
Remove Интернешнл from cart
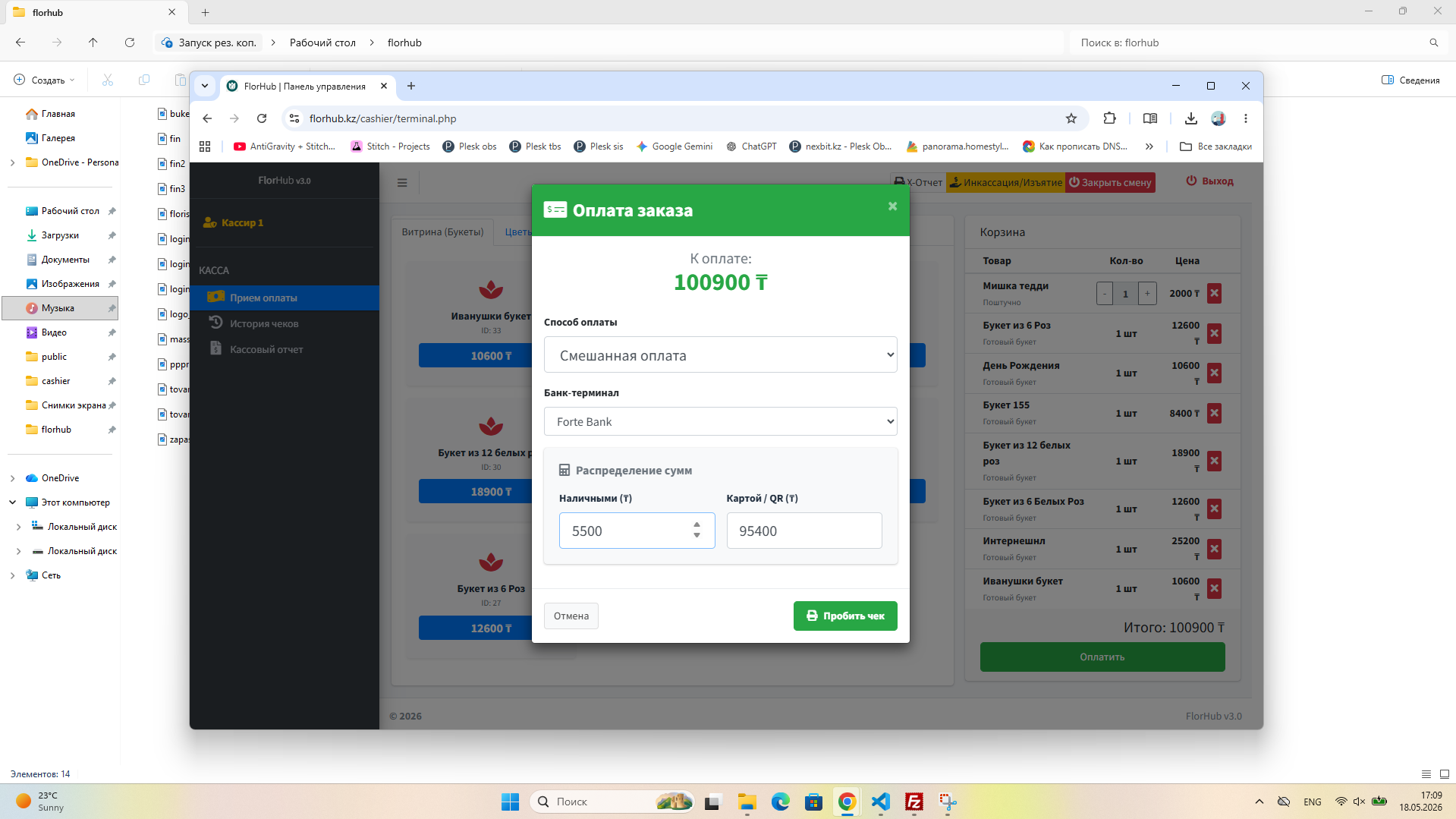(1214, 549)
